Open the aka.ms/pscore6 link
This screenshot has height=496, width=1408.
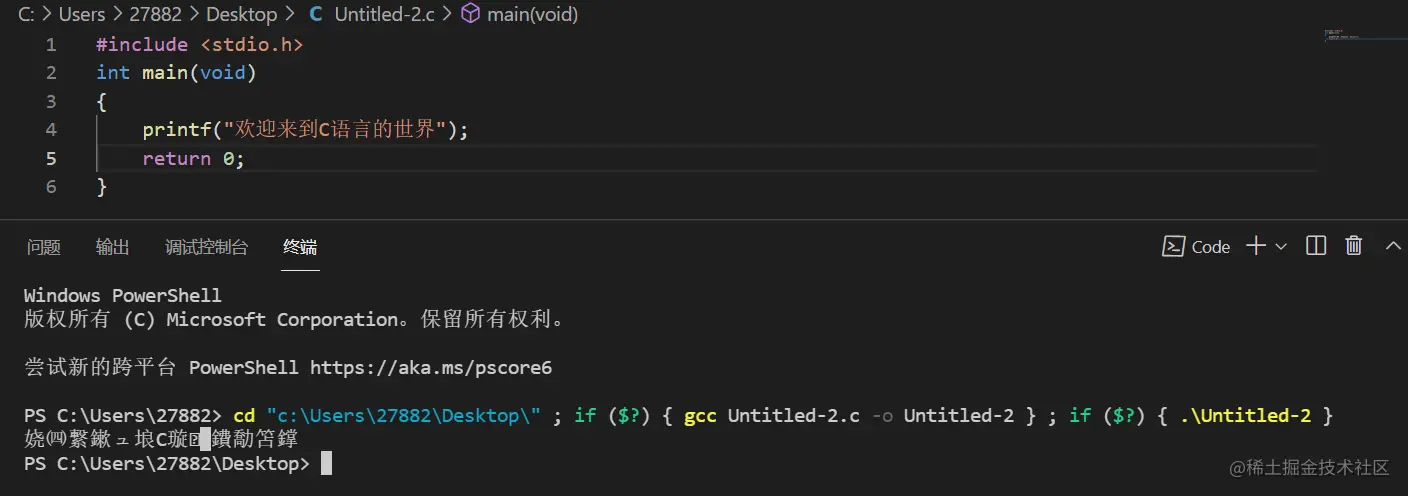(x=431, y=367)
